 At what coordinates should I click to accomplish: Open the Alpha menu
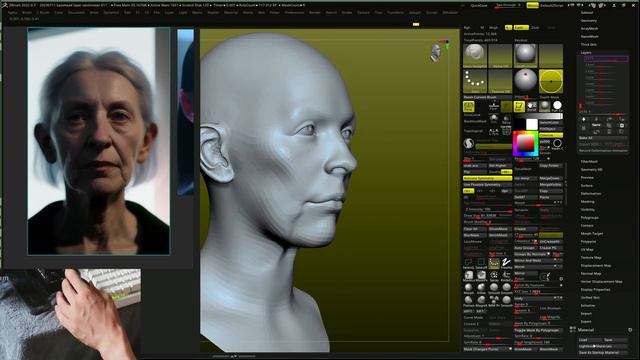tap(13, 13)
